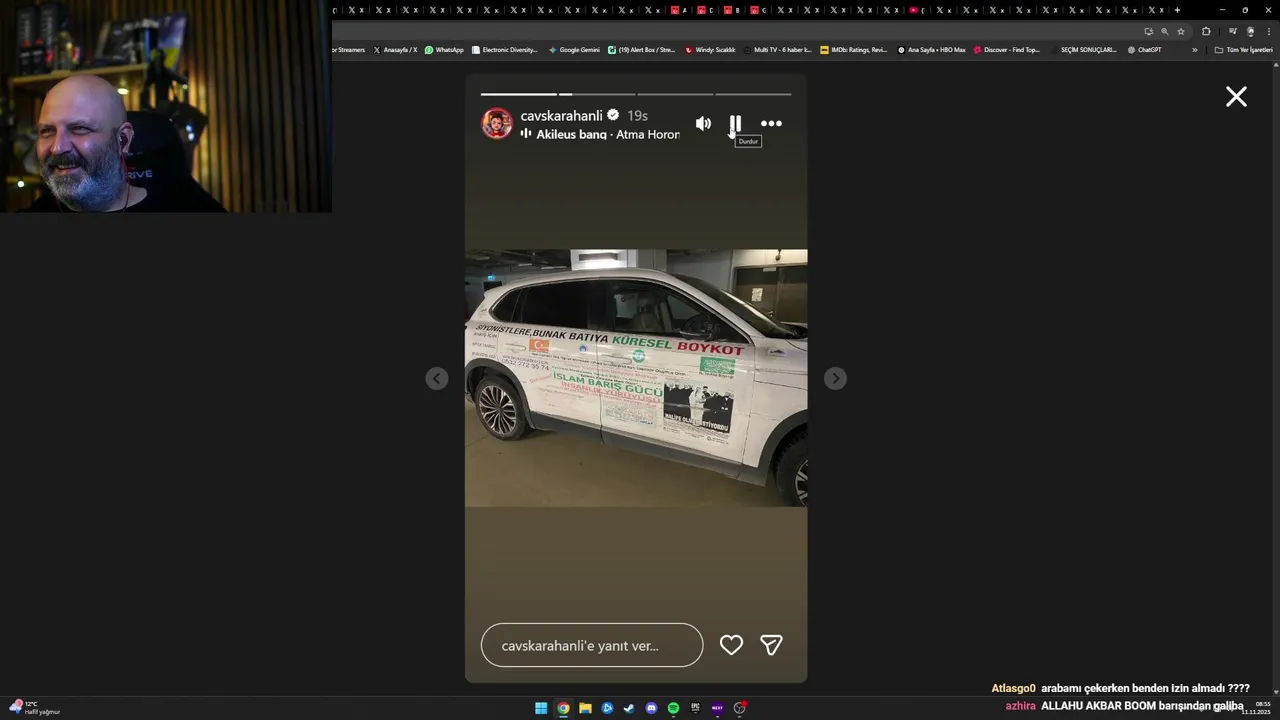This screenshot has height=720, width=1280.
Task: Open the Tüm Yer İşaretleri folder
Action: click(1243, 49)
